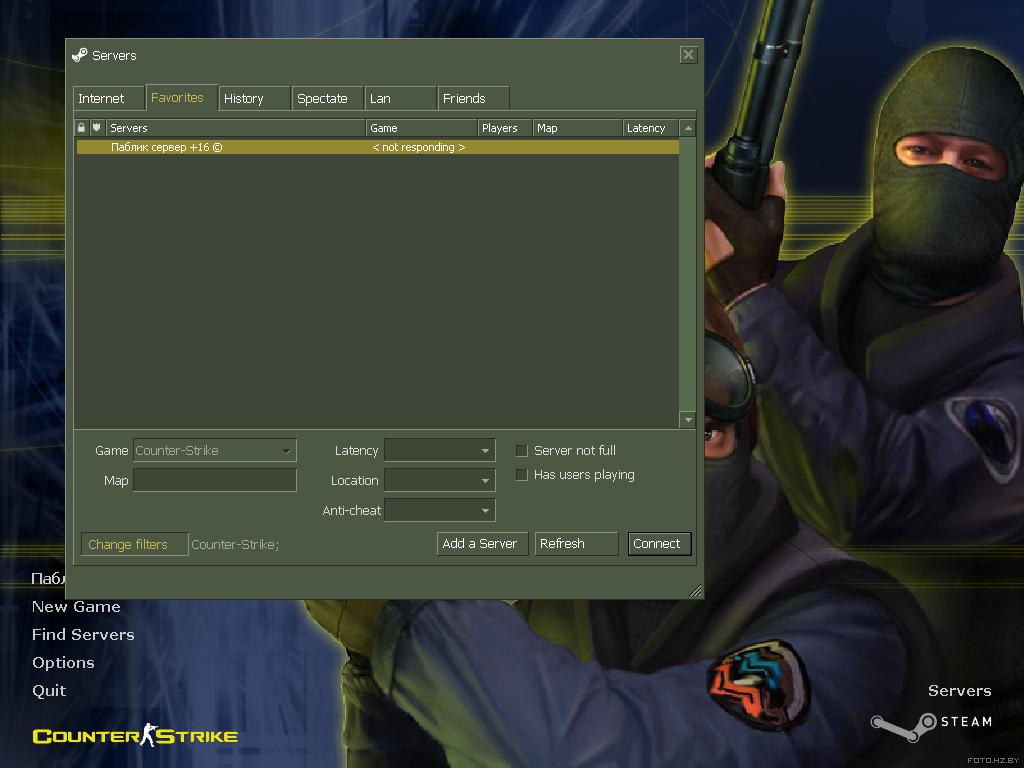
Task: Enable the Server not full checkbox
Action: (522, 451)
